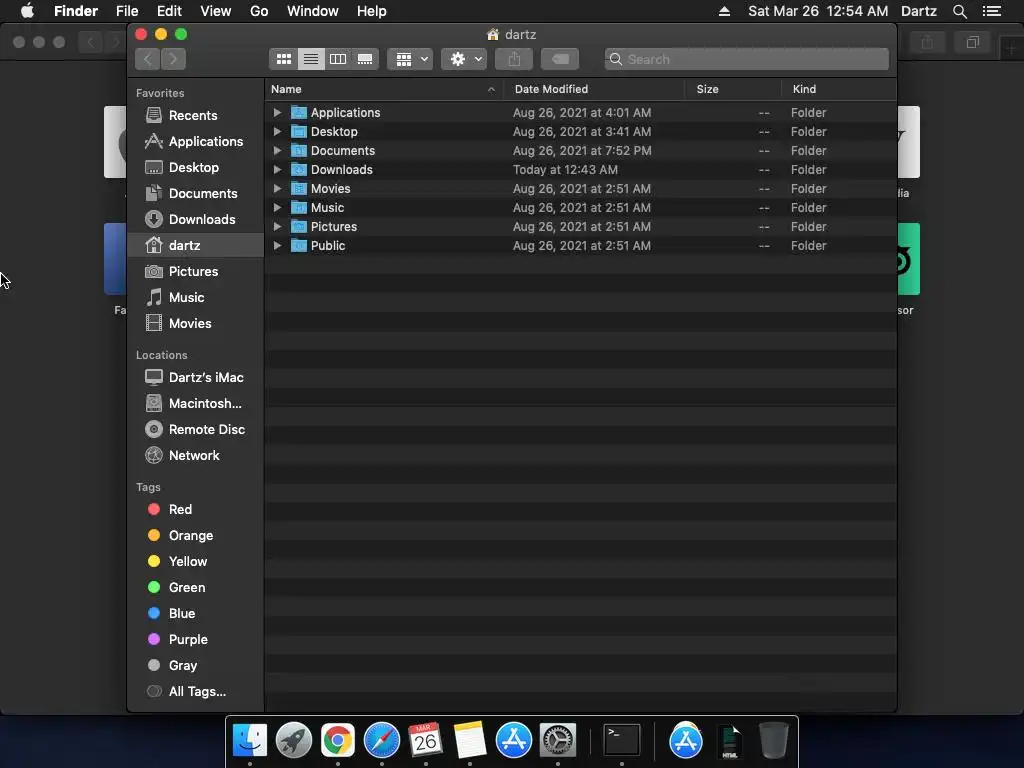Launch Google Chrome from the Dock

pyautogui.click(x=337, y=741)
